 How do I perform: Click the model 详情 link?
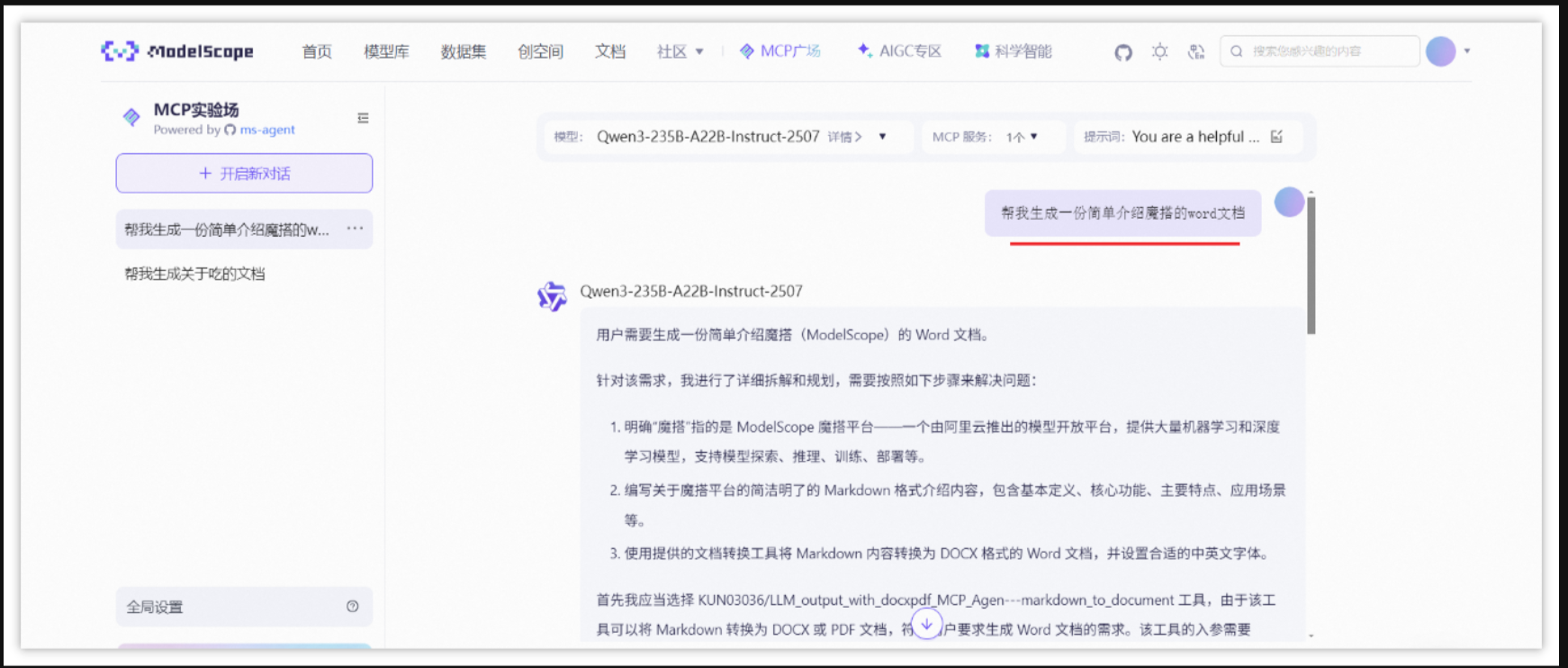844,137
